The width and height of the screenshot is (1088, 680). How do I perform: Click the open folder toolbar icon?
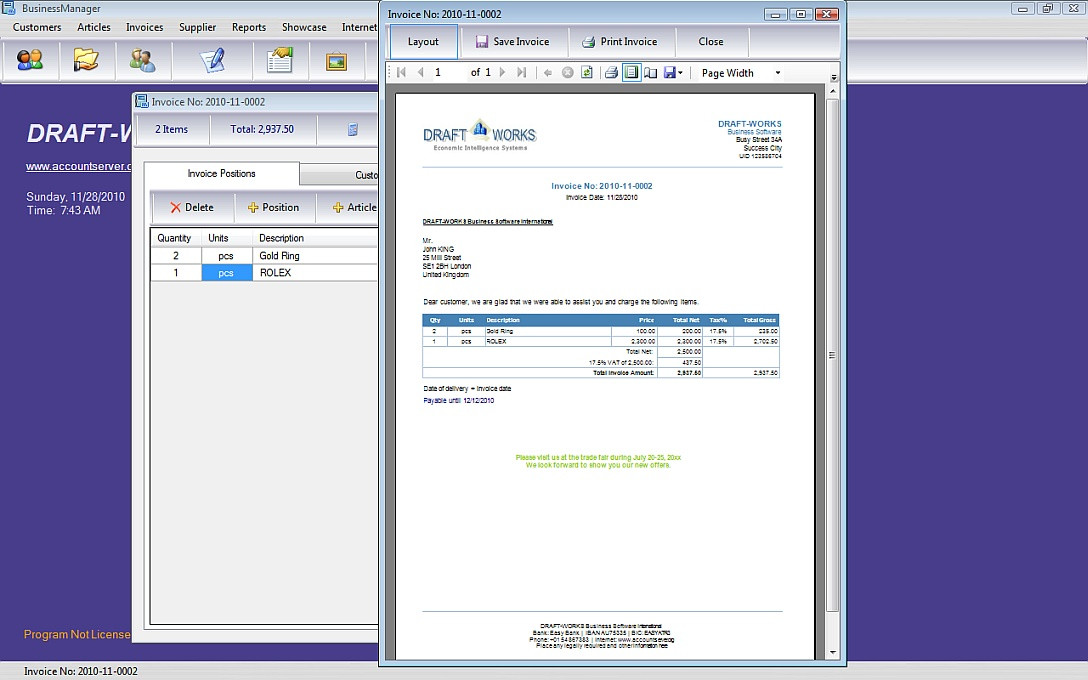(x=86, y=60)
